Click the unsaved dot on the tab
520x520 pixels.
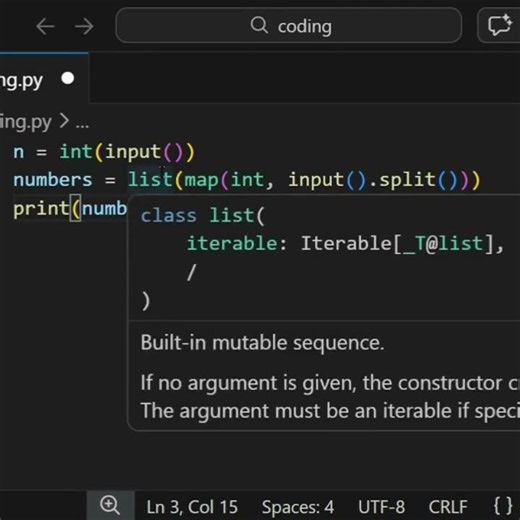[x=68, y=79]
